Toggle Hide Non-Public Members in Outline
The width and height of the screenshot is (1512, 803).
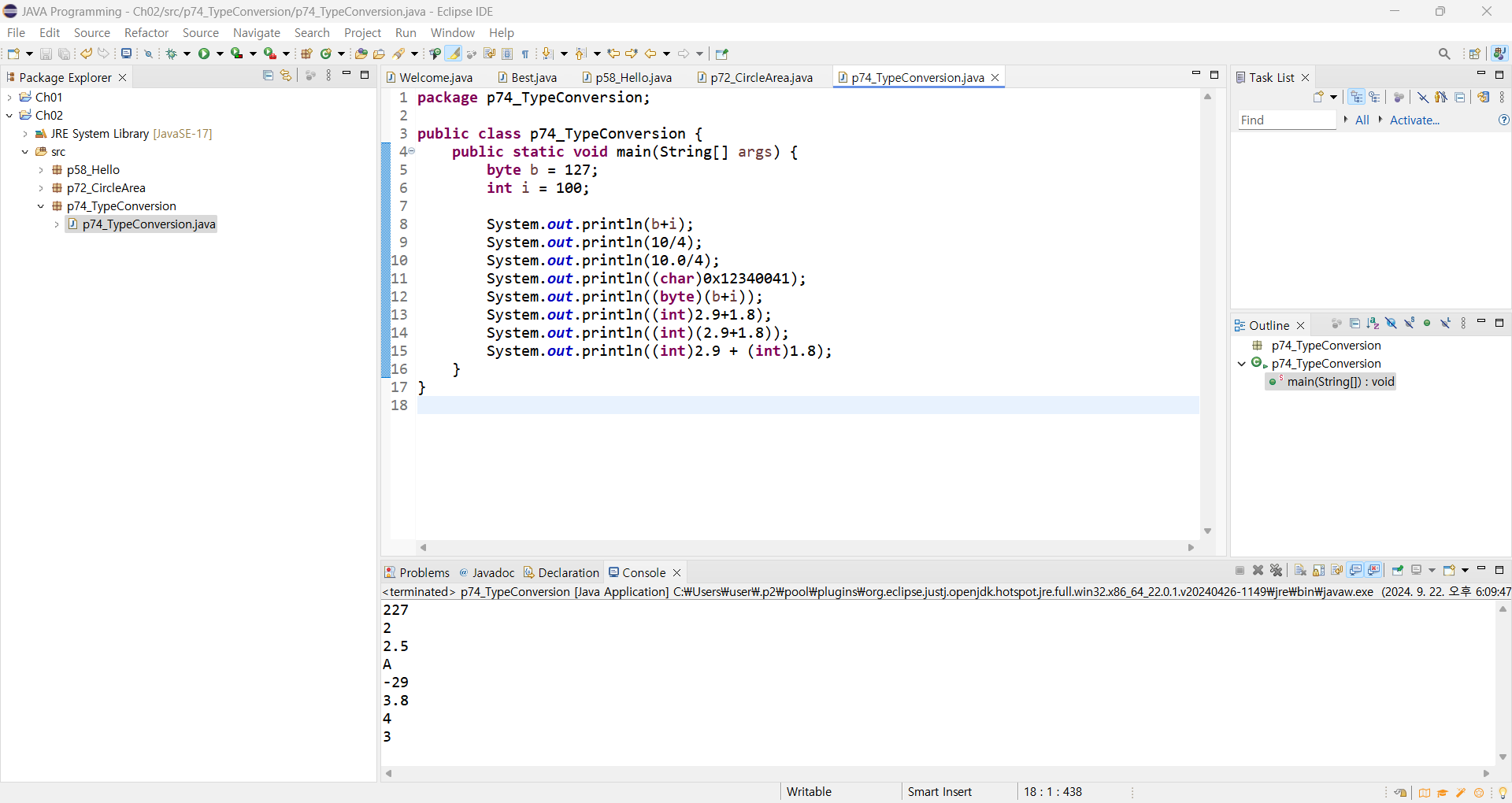tap(1427, 324)
